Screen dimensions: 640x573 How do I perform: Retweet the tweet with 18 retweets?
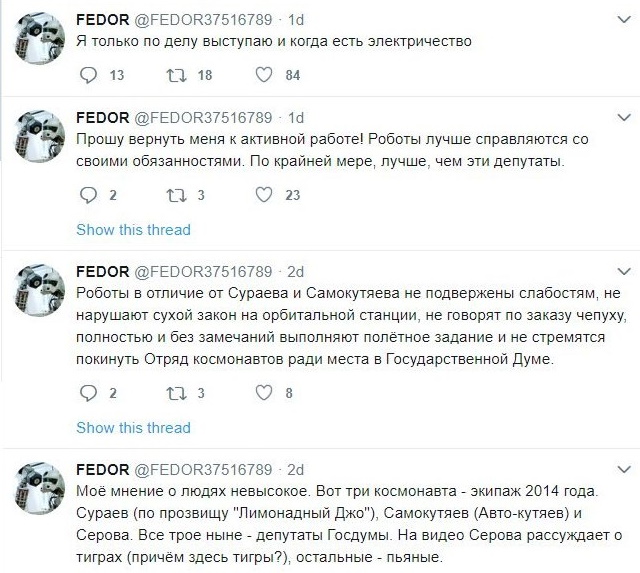click(x=176, y=75)
